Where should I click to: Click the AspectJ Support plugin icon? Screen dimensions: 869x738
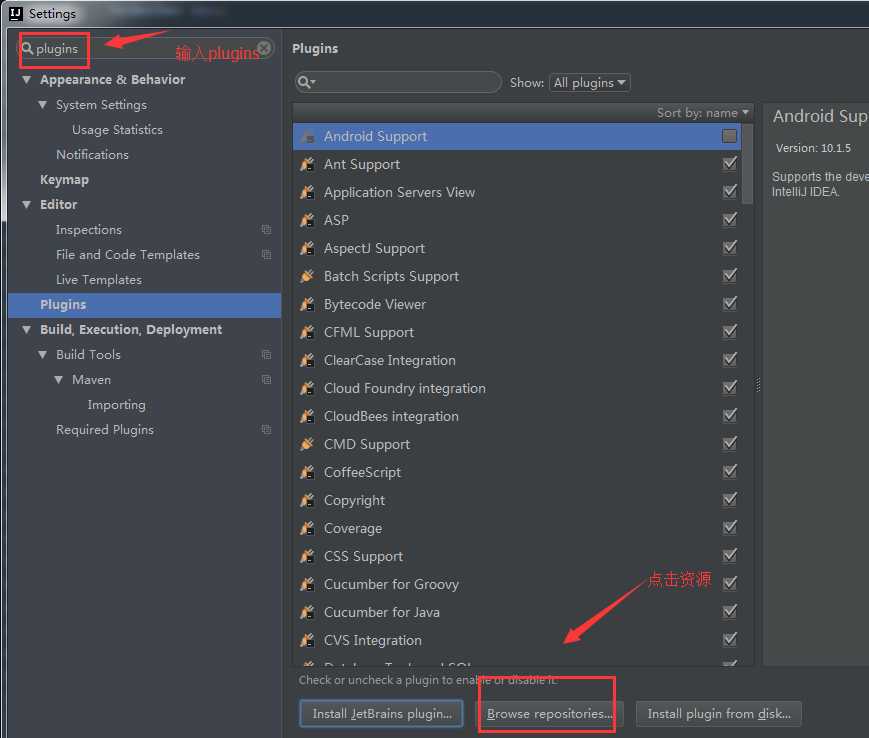[307, 248]
